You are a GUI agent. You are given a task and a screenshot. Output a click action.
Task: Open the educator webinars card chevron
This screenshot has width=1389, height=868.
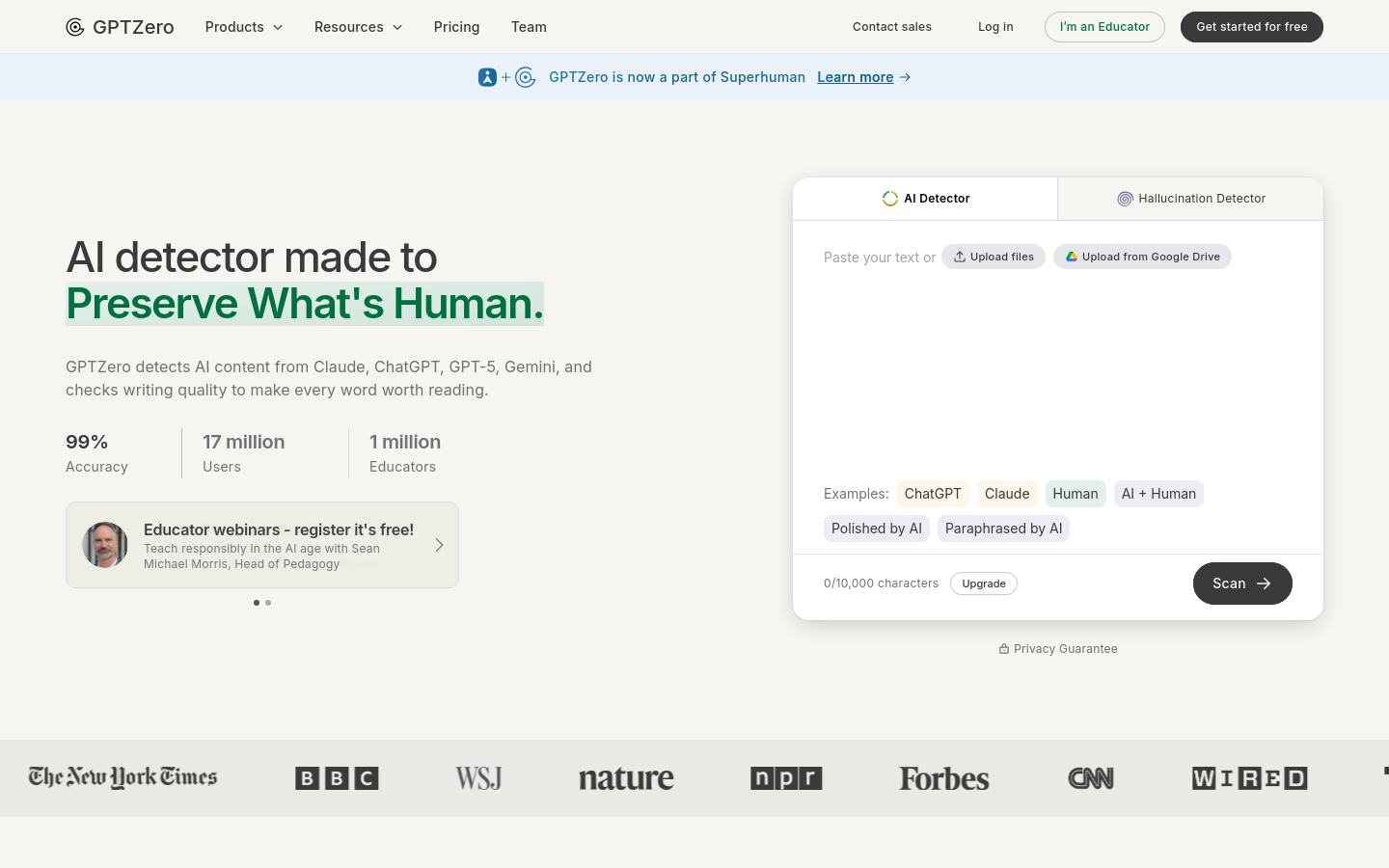[439, 545]
